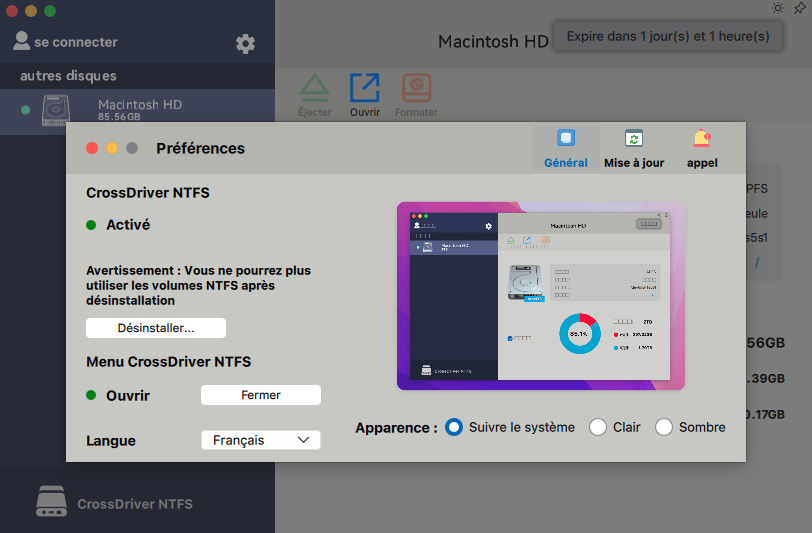The height and width of the screenshot is (533, 812).
Task: Open the Langue dropdown showing Français
Action: (x=261, y=440)
